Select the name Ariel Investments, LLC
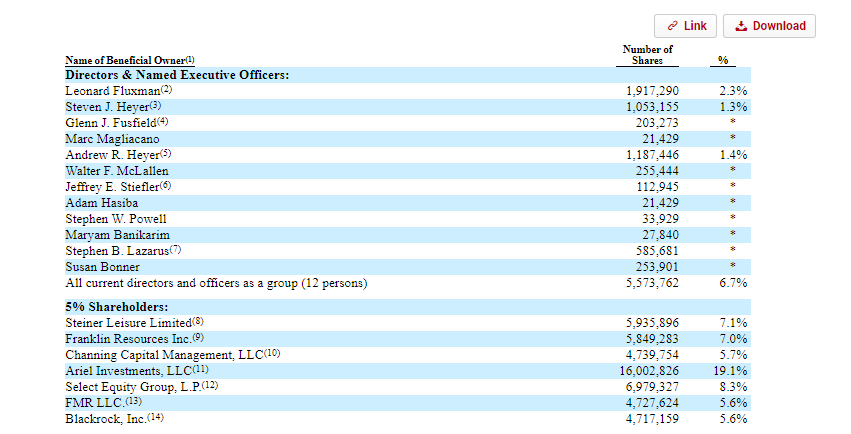 coord(129,371)
